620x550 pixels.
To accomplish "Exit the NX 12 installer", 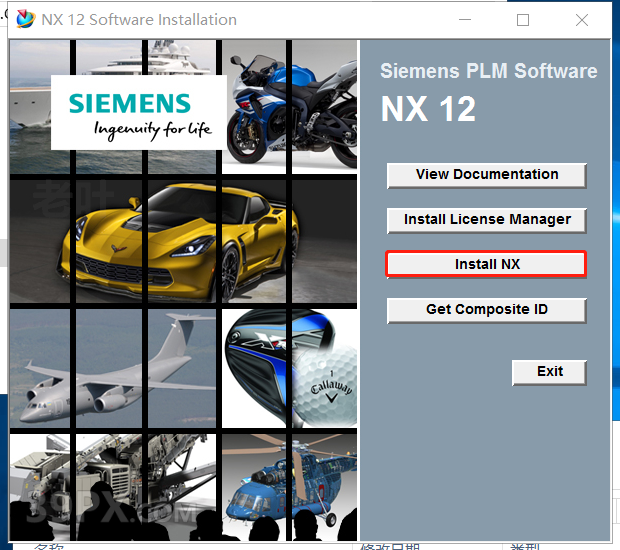I will pyautogui.click(x=549, y=372).
